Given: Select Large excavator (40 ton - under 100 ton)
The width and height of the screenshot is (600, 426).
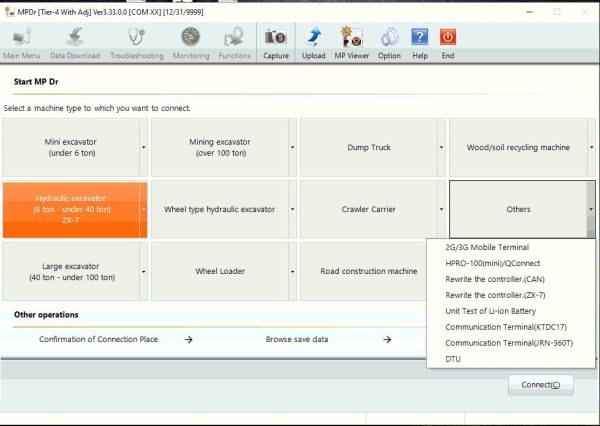Looking at the screenshot, I should pyautogui.click(x=71, y=271).
